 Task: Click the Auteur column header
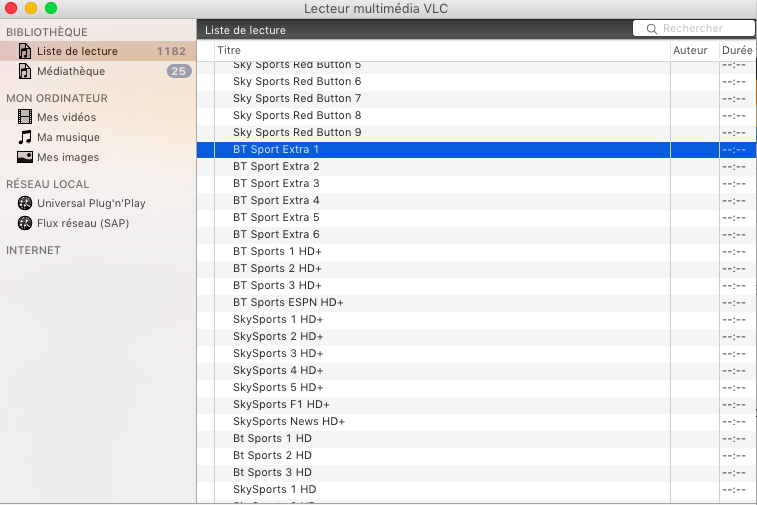pos(690,50)
